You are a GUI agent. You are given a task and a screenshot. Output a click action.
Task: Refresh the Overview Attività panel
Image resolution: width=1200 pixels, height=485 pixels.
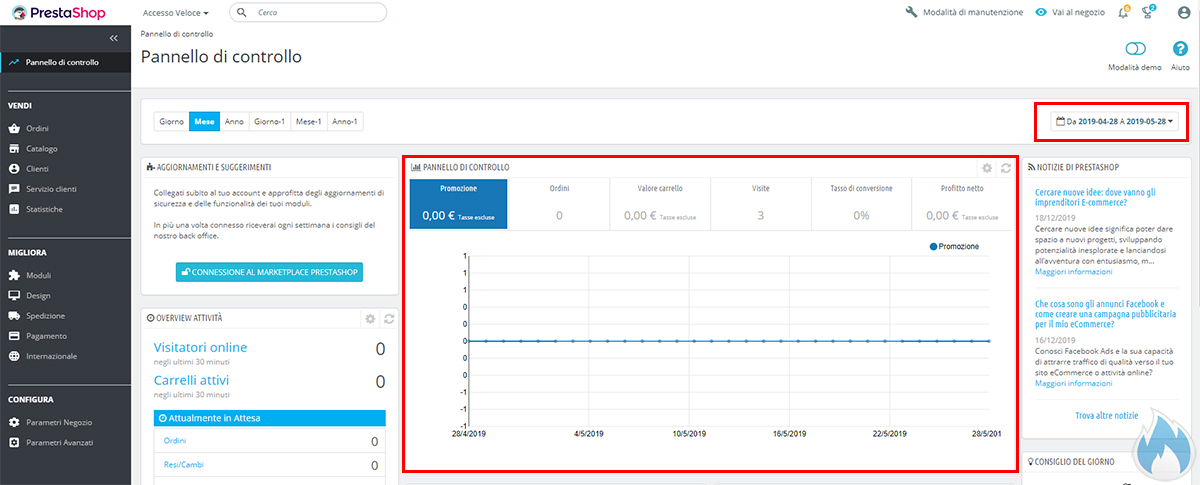click(x=389, y=318)
